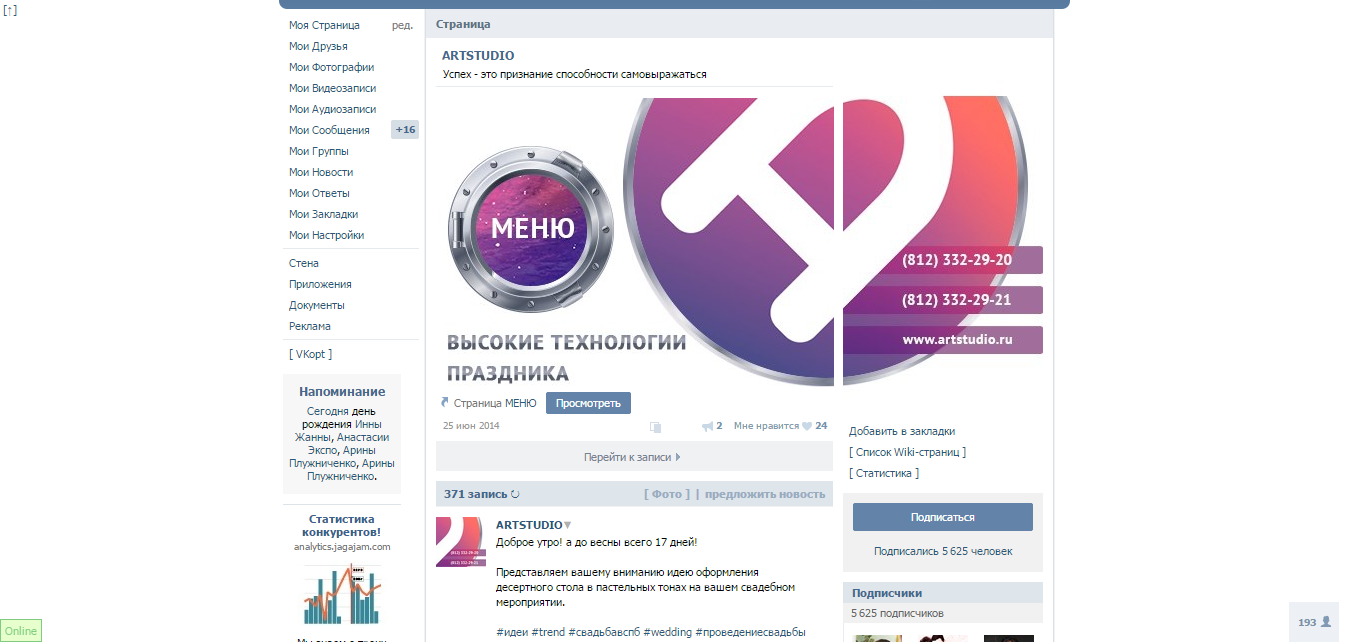Open Статистика конкурентов! ad title

coord(342,526)
